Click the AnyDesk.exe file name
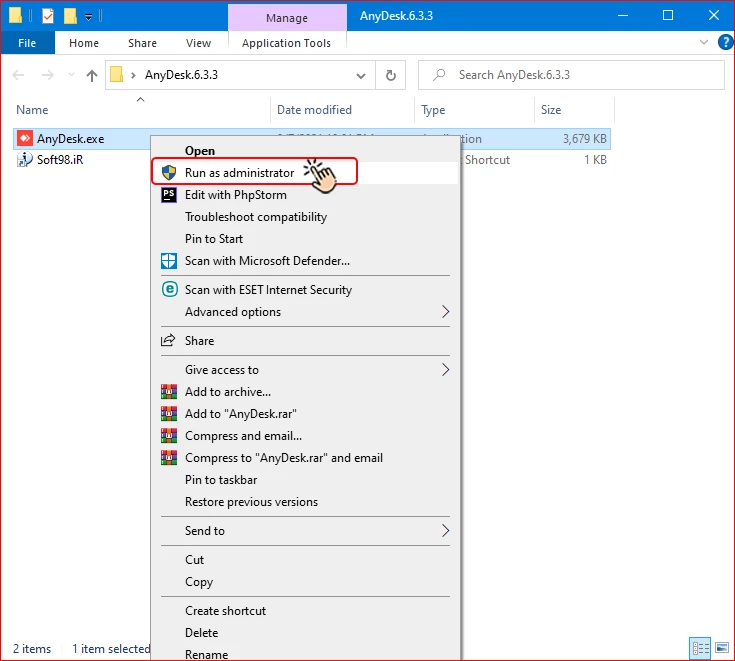 [x=70, y=139]
